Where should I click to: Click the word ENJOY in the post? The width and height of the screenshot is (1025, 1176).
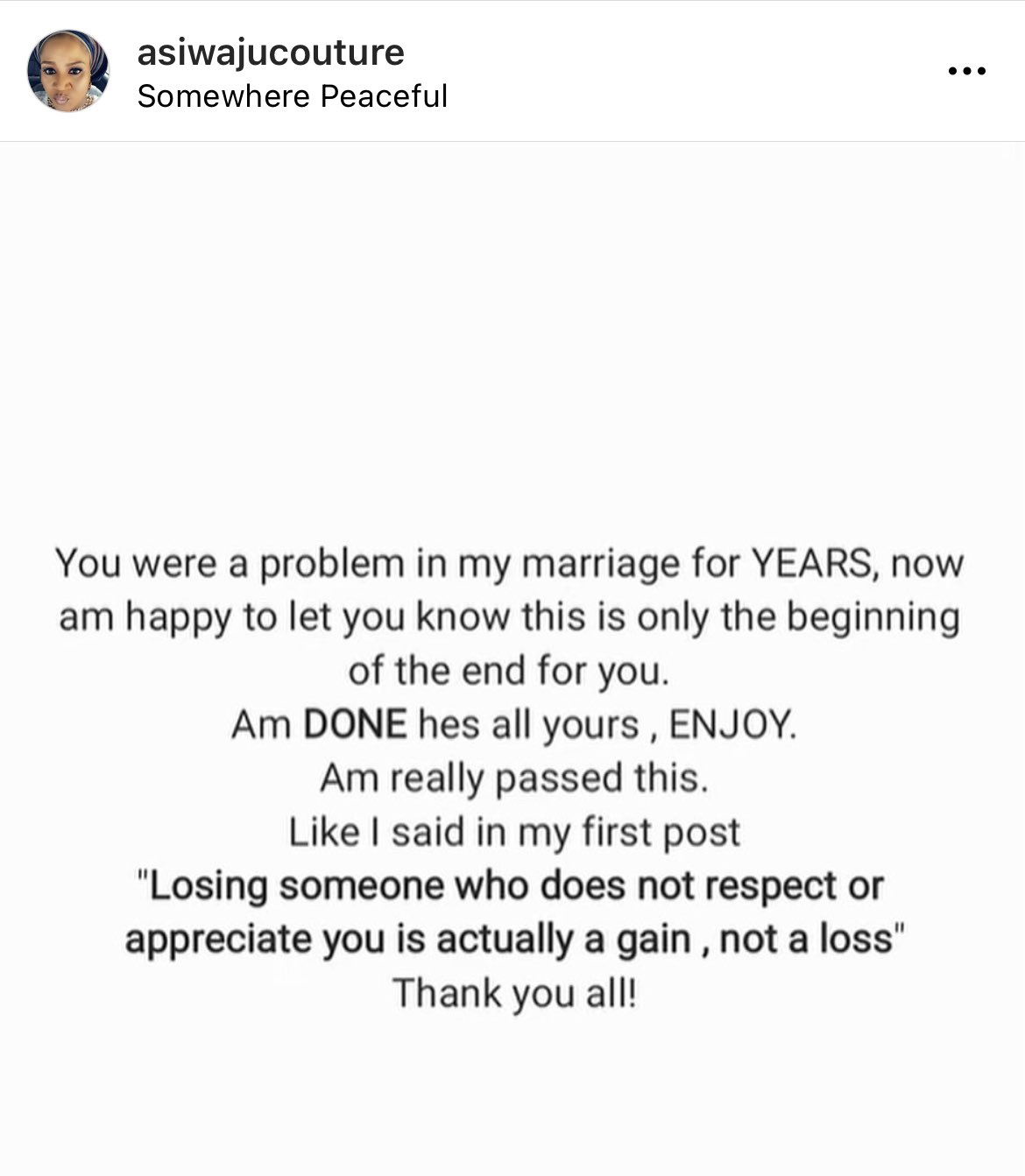coord(732,725)
